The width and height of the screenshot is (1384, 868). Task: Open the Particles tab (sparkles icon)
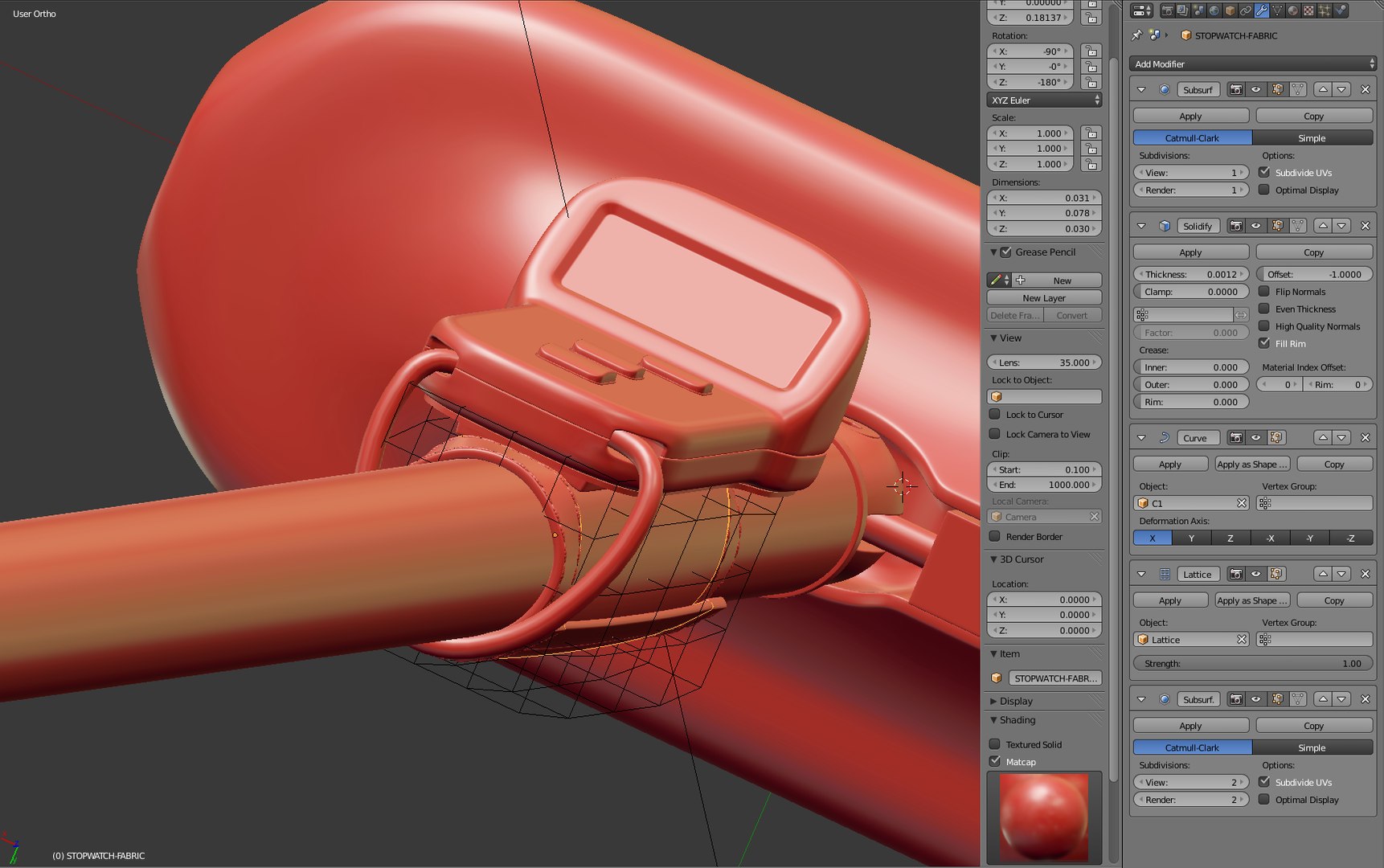coord(1325,10)
